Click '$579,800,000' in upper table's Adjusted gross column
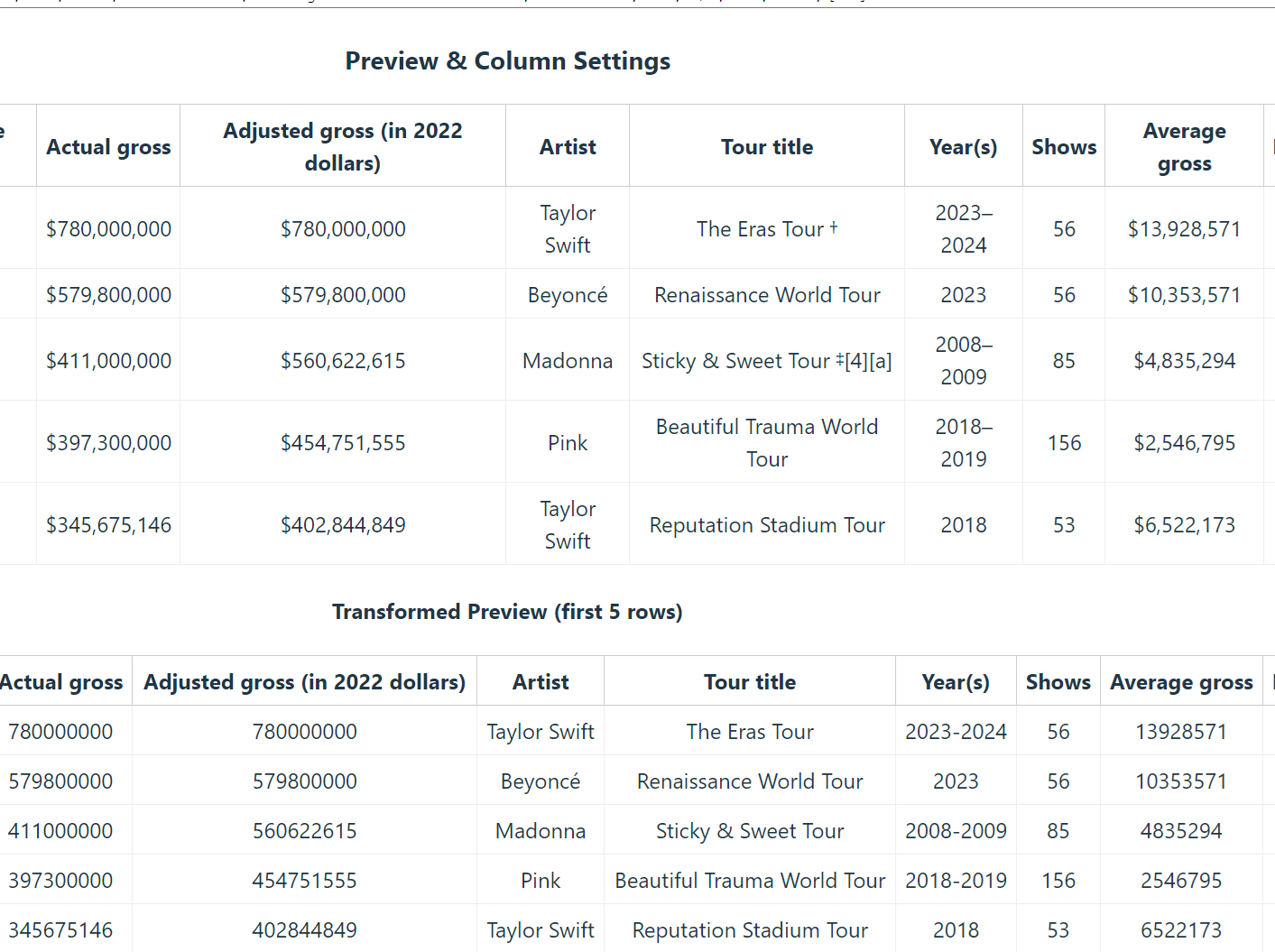This screenshot has width=1275, height=952. 343,295
